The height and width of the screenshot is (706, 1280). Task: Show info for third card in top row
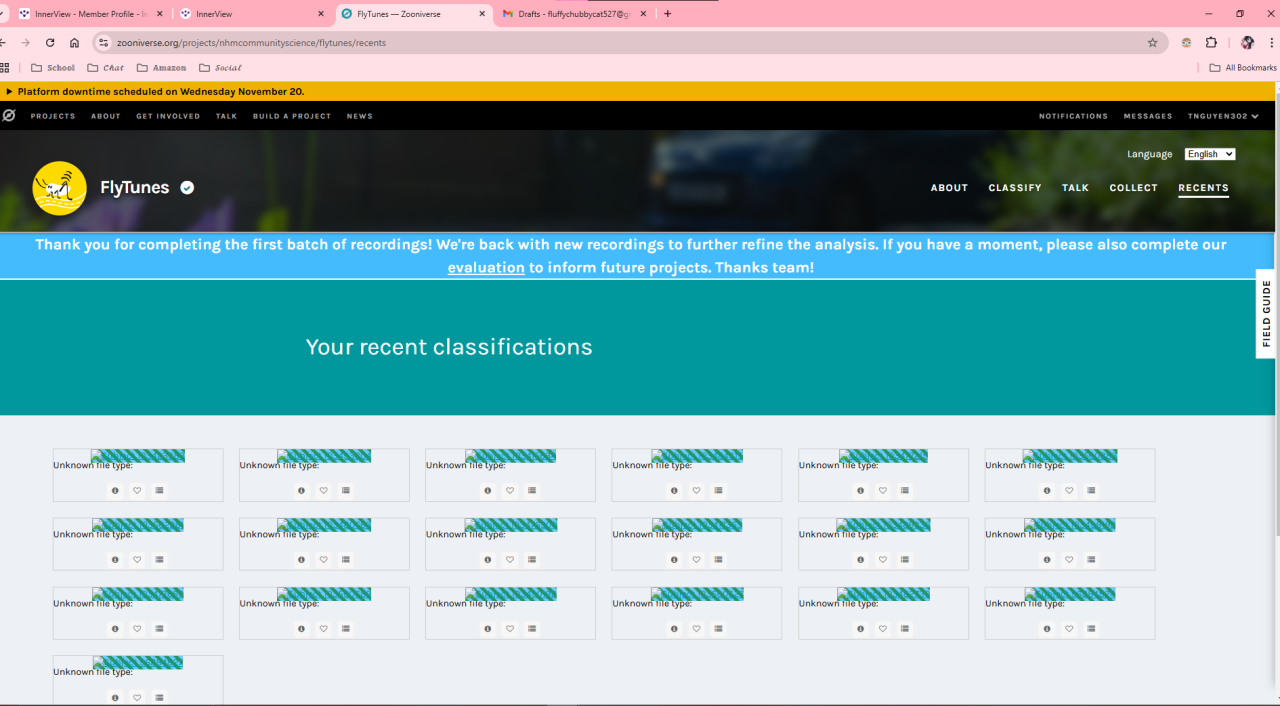pos(488,490)
